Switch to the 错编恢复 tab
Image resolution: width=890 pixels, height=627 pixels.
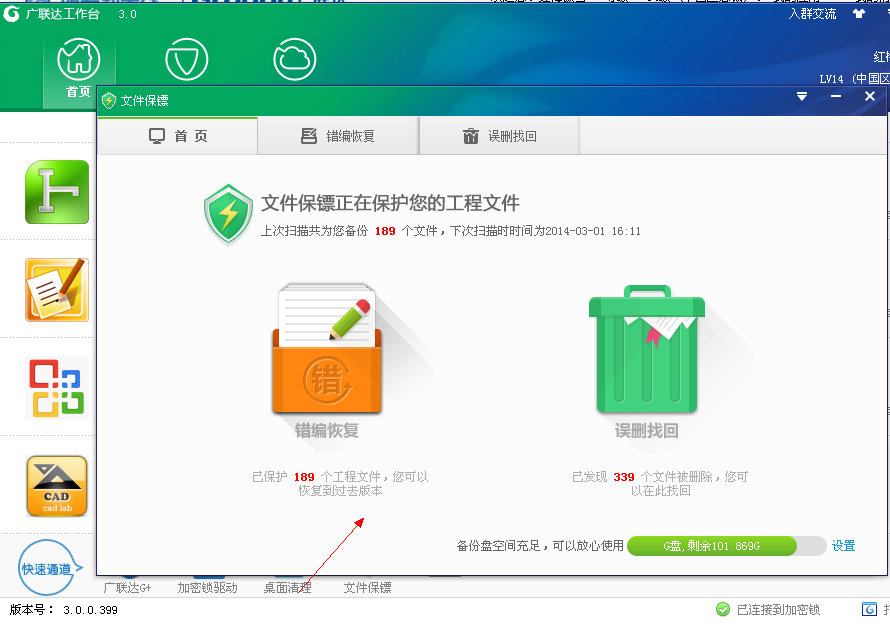pos(338,136)
